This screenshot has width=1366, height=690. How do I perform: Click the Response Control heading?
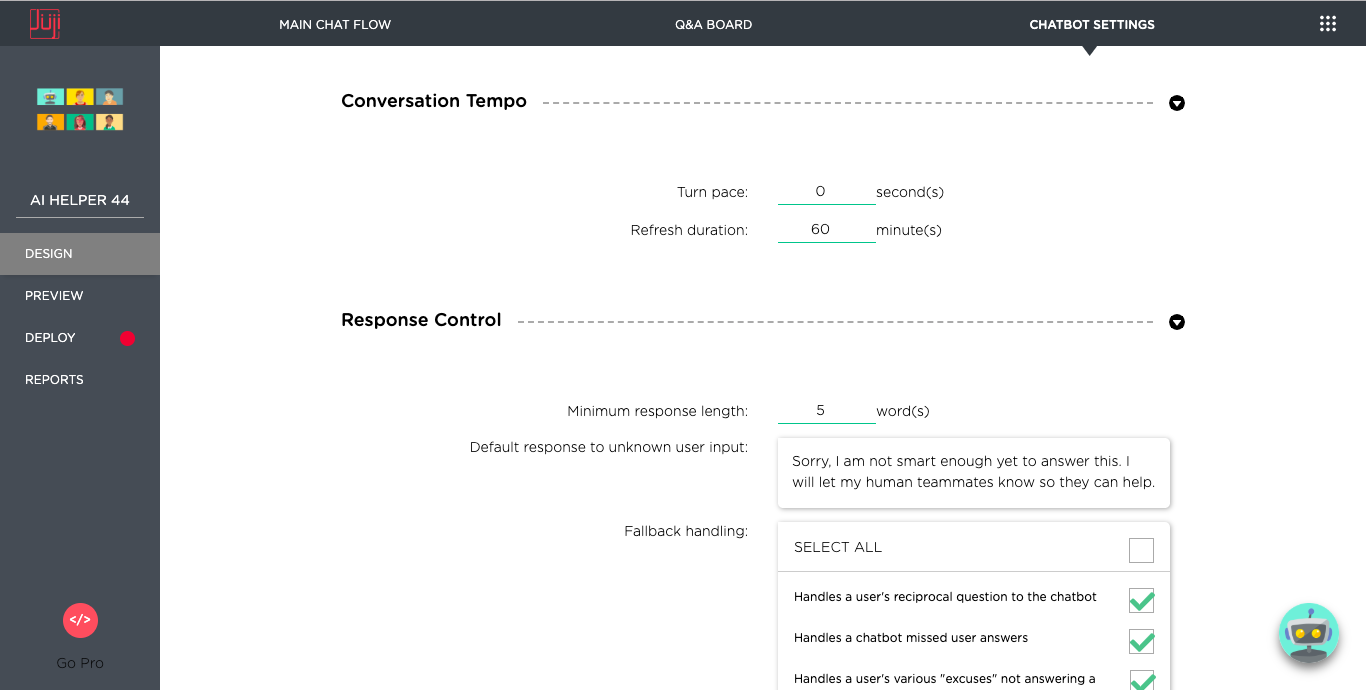coord(421,320)
